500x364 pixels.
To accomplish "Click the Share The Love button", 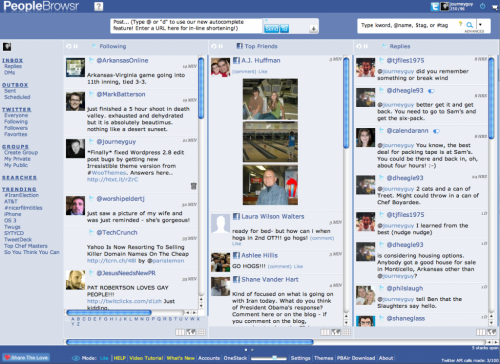I will pos(26,358).
